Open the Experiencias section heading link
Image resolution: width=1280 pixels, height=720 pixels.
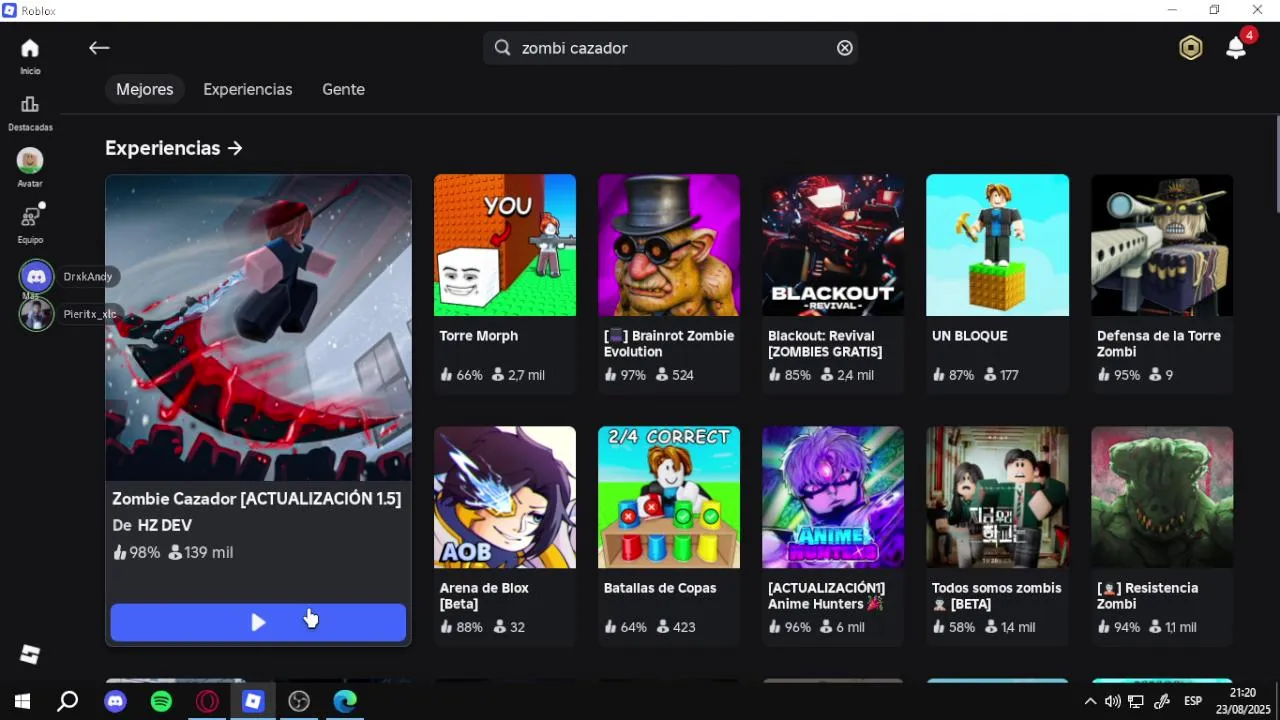[x=174, y=148]
